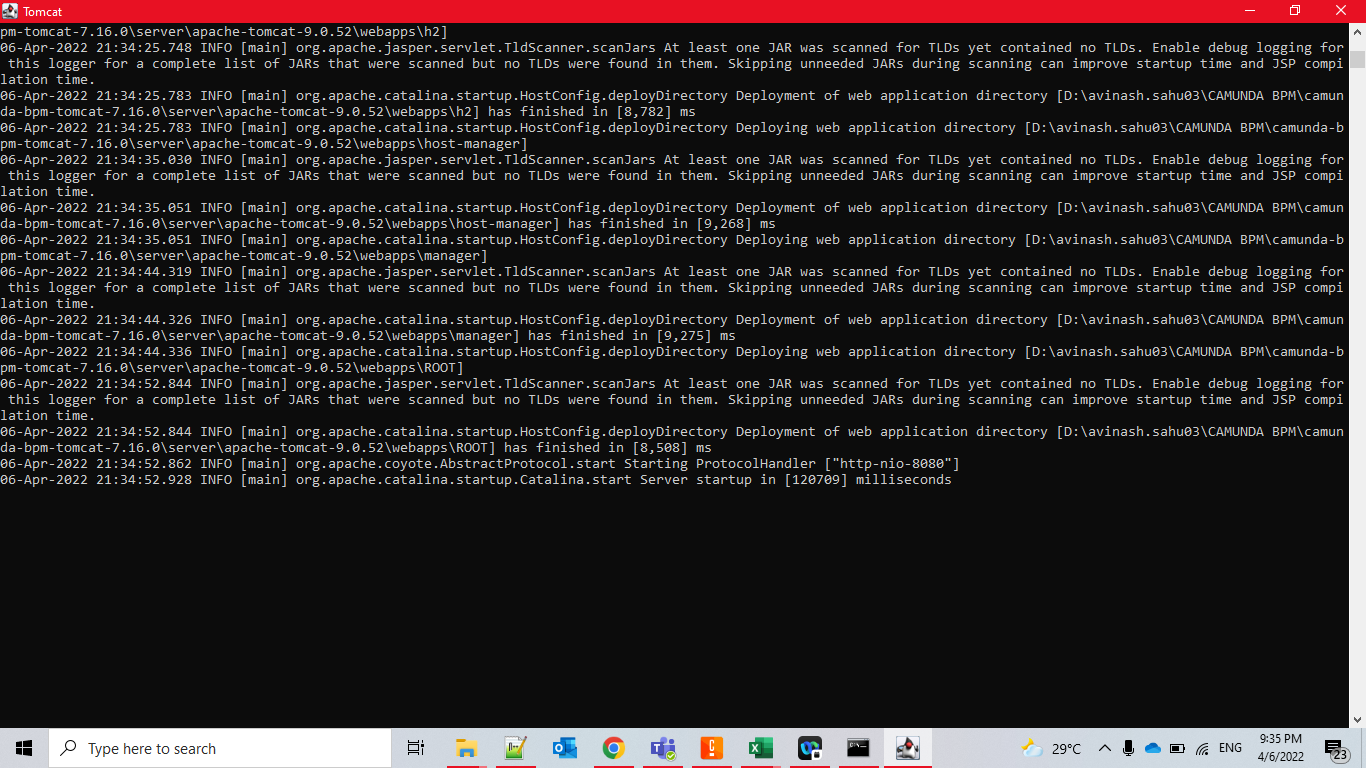
Task: Open Microsoft Teams from the taskbar
Action: coord(662,748)
